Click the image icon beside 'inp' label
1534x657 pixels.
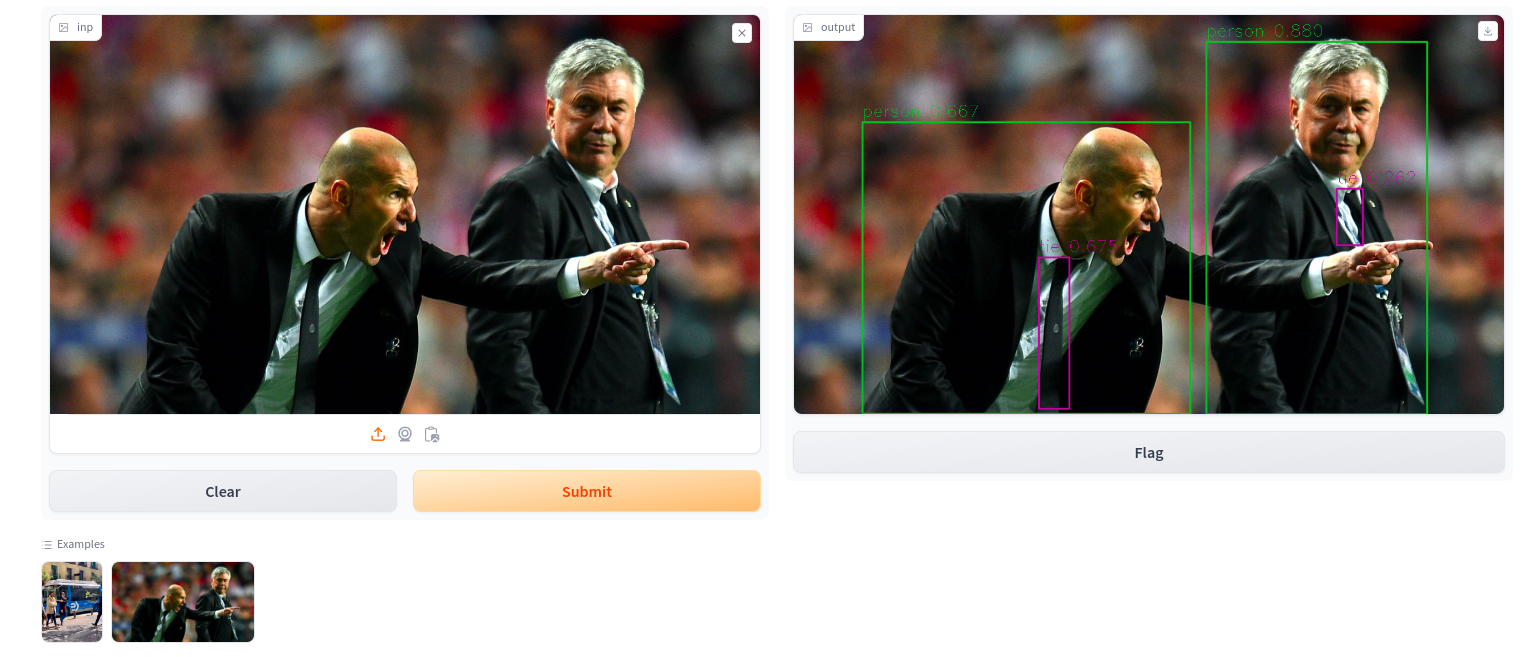pos(64,27)
